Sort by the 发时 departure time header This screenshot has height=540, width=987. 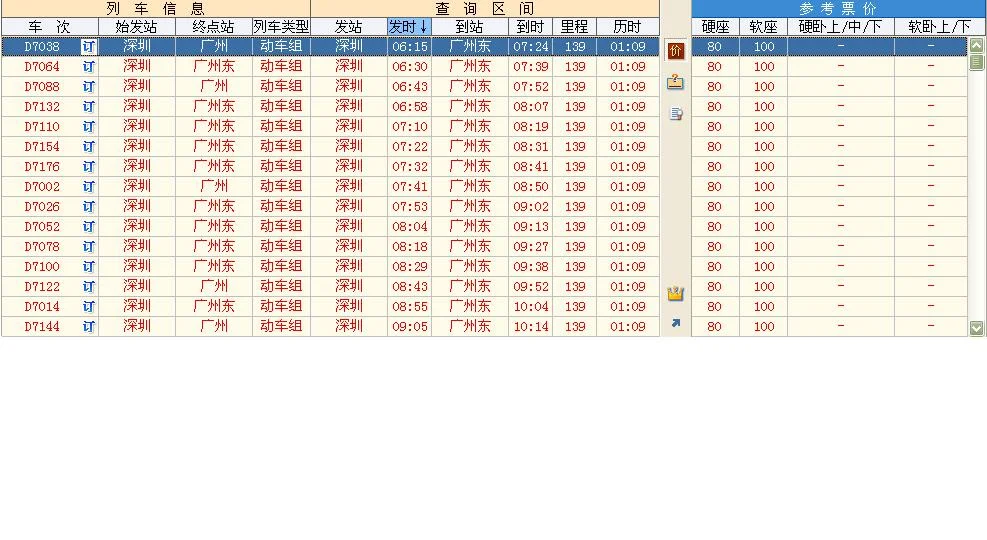click(409, 27)
